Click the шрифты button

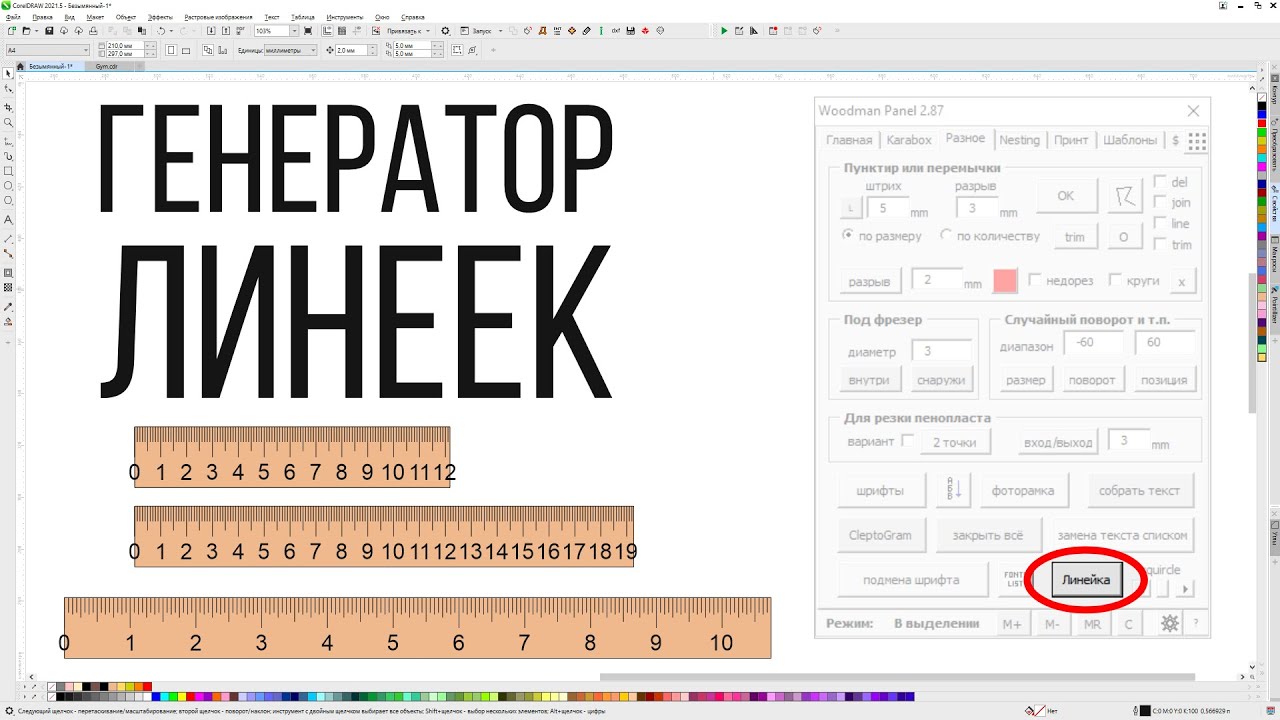pos(880,491)
